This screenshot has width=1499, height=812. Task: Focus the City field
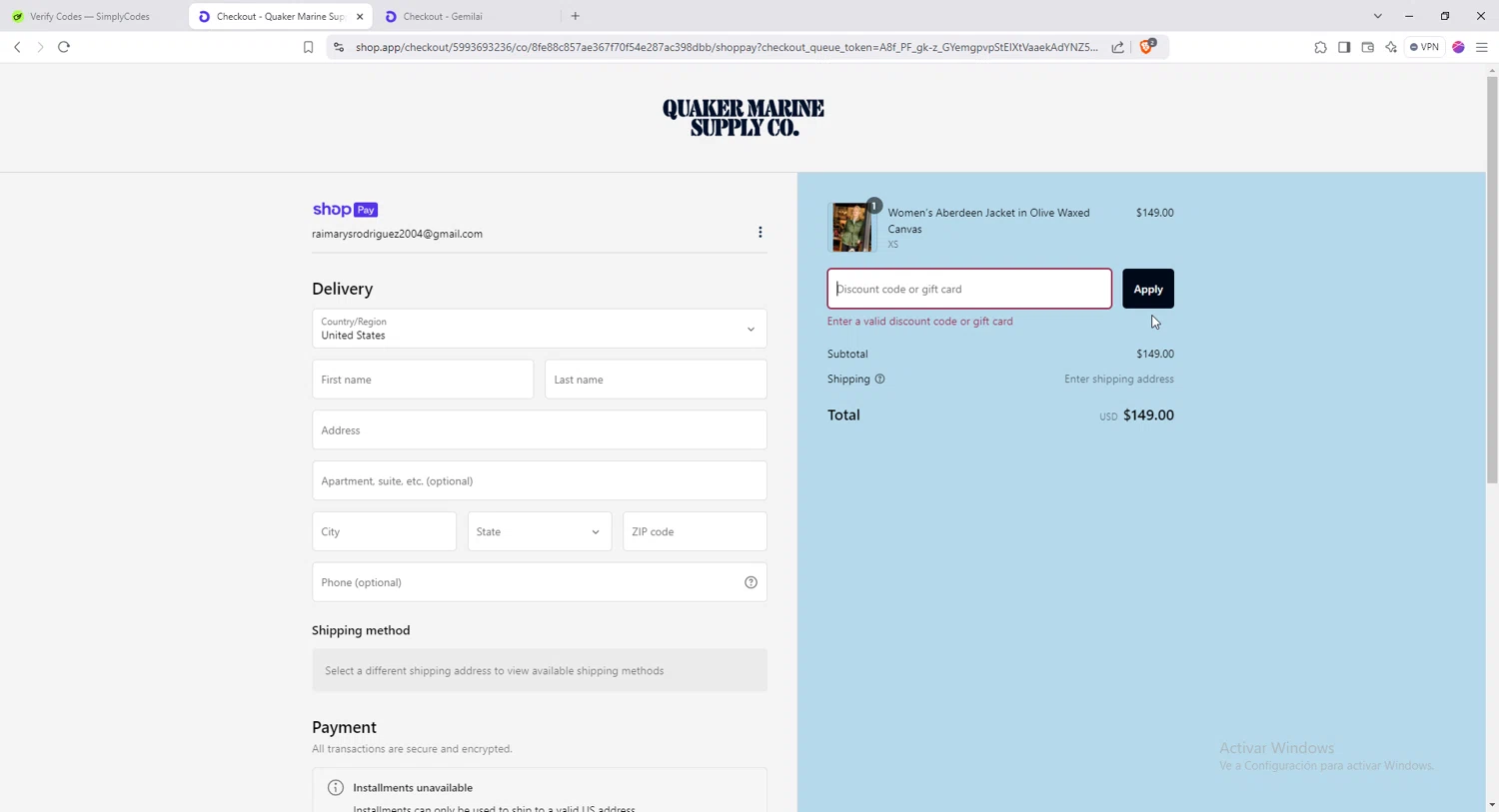click(x=384, y=531)
